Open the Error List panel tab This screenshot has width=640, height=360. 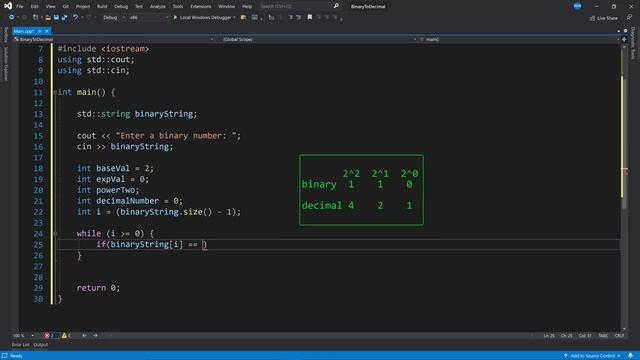point(20,345)
